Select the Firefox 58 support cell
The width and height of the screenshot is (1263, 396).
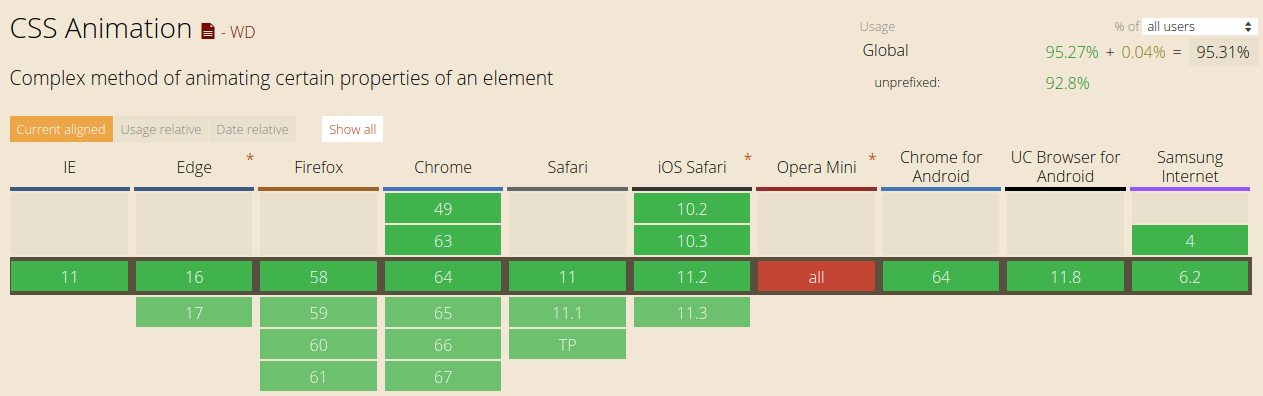click(x=318, y=277)
